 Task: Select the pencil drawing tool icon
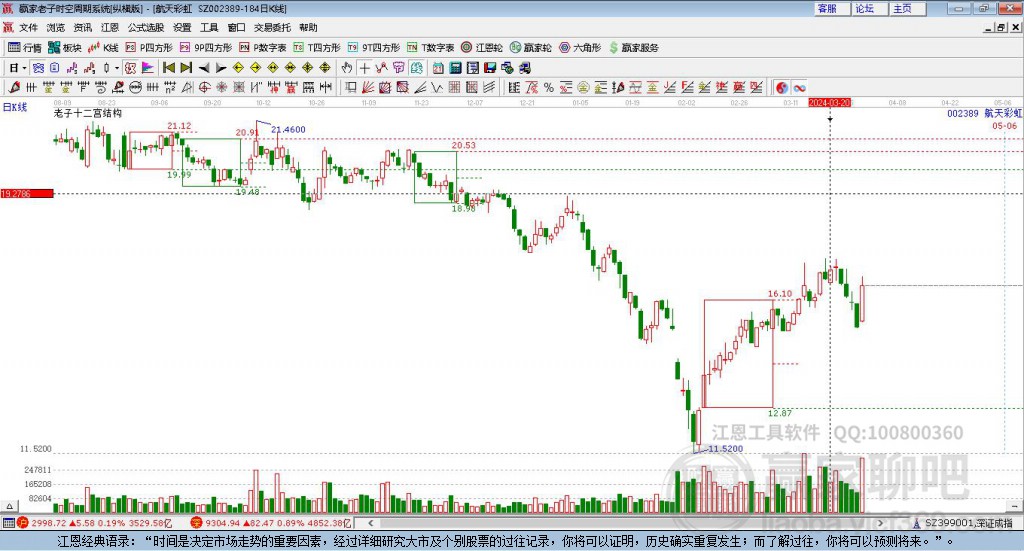(x=14, y=87)
